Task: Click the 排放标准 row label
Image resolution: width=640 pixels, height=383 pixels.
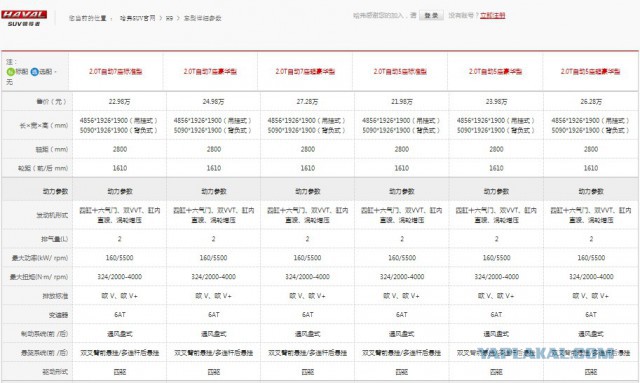Action: [x=56, y=296]
